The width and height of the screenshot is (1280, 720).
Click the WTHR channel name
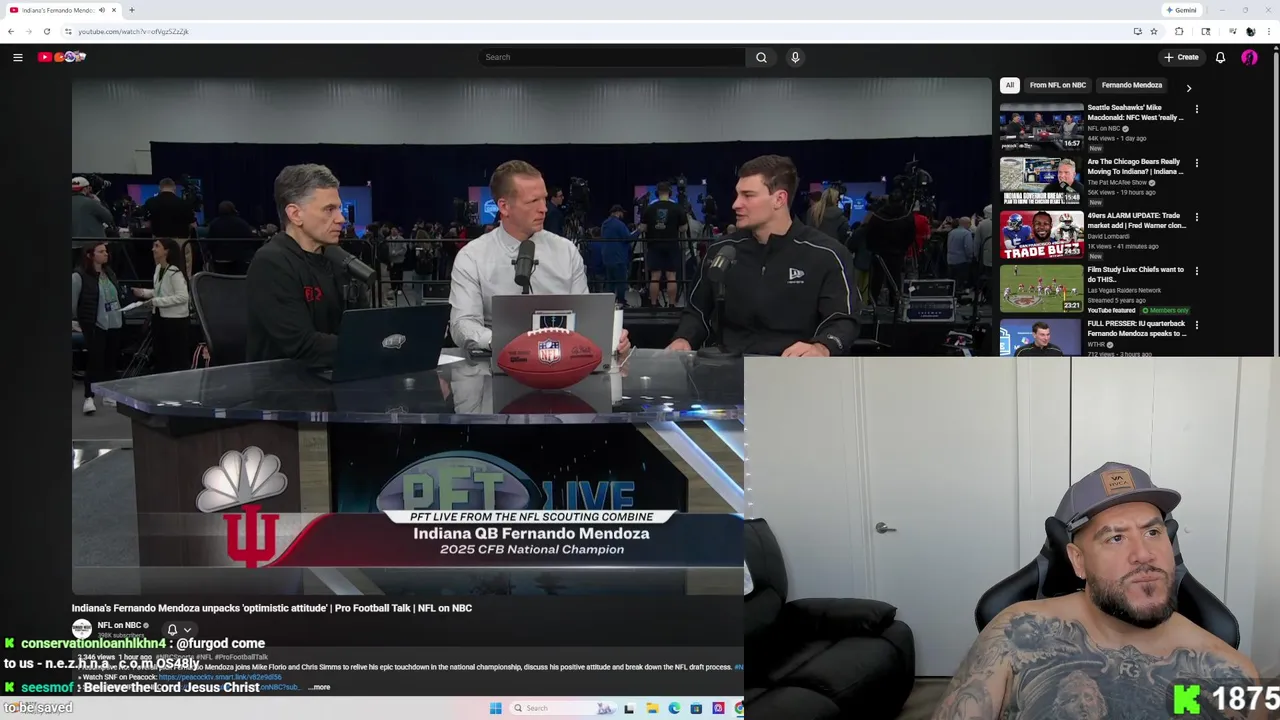[1096, 344]
